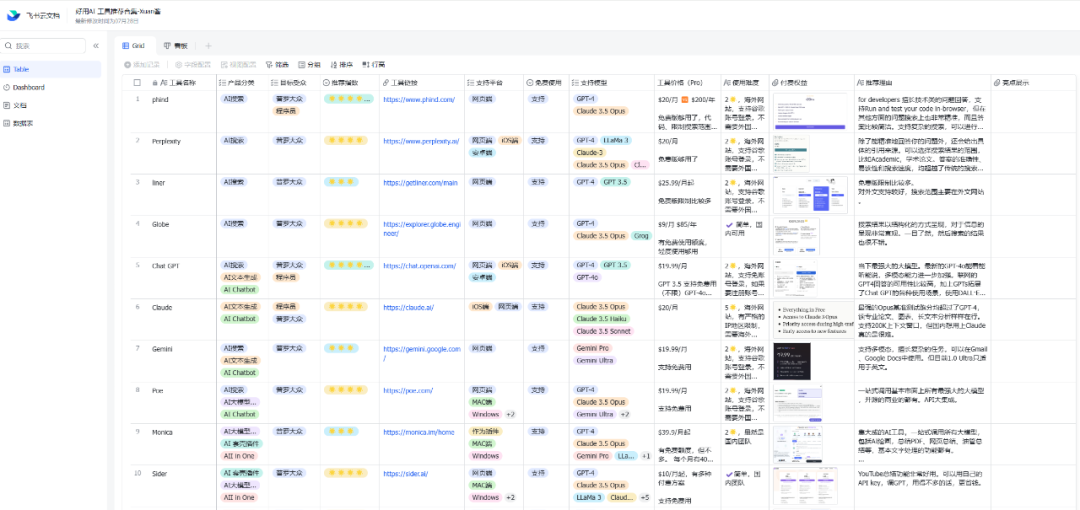The height and width of the screenshot is (510, 1080).
Task: Switch to the Grid view tab
Action: coord(134,45)
